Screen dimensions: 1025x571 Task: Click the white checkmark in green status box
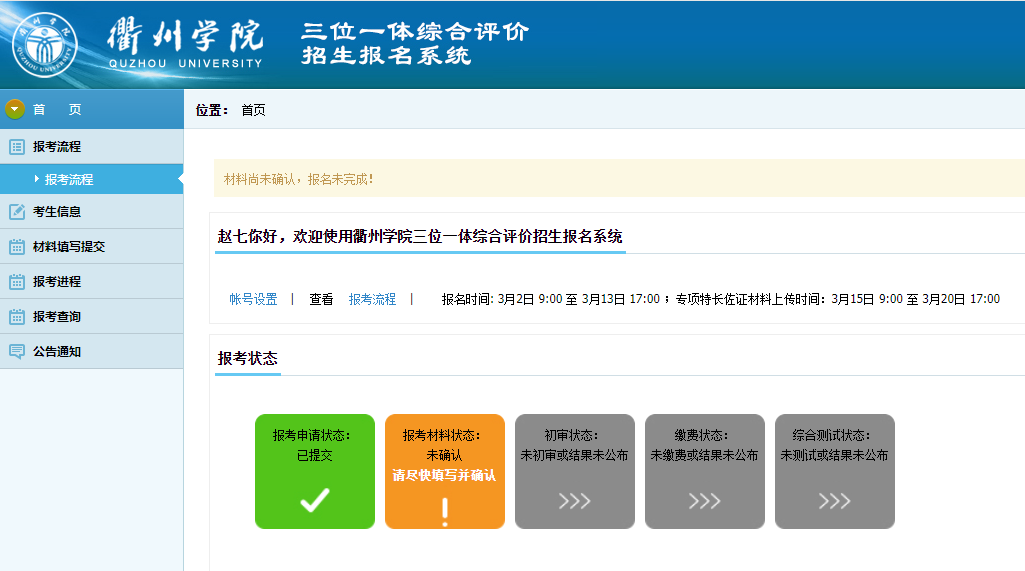[x=315, y=501]
